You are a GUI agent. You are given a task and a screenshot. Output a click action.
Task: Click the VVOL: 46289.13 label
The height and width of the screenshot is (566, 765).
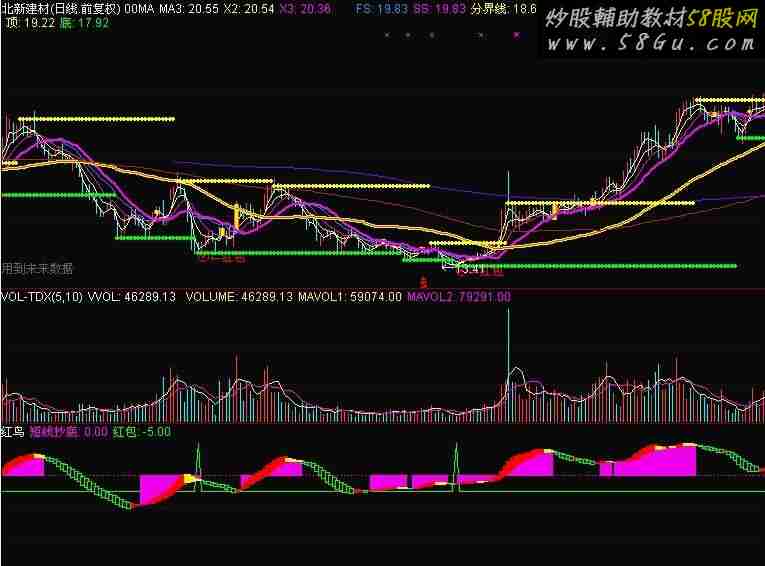click(132, 297)
